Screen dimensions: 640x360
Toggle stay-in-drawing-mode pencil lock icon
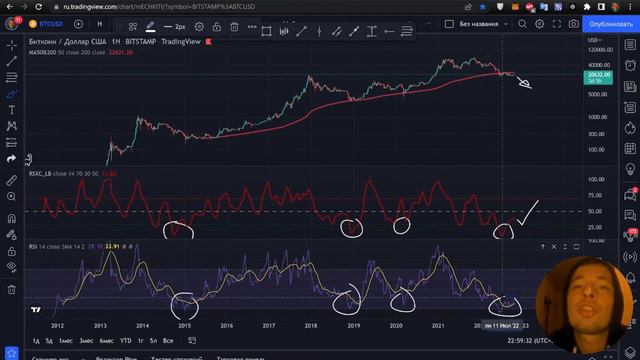click(x=11, y=235)
